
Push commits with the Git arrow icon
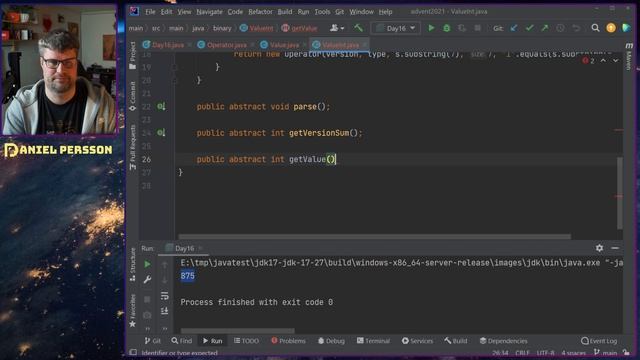click(544, 28)
